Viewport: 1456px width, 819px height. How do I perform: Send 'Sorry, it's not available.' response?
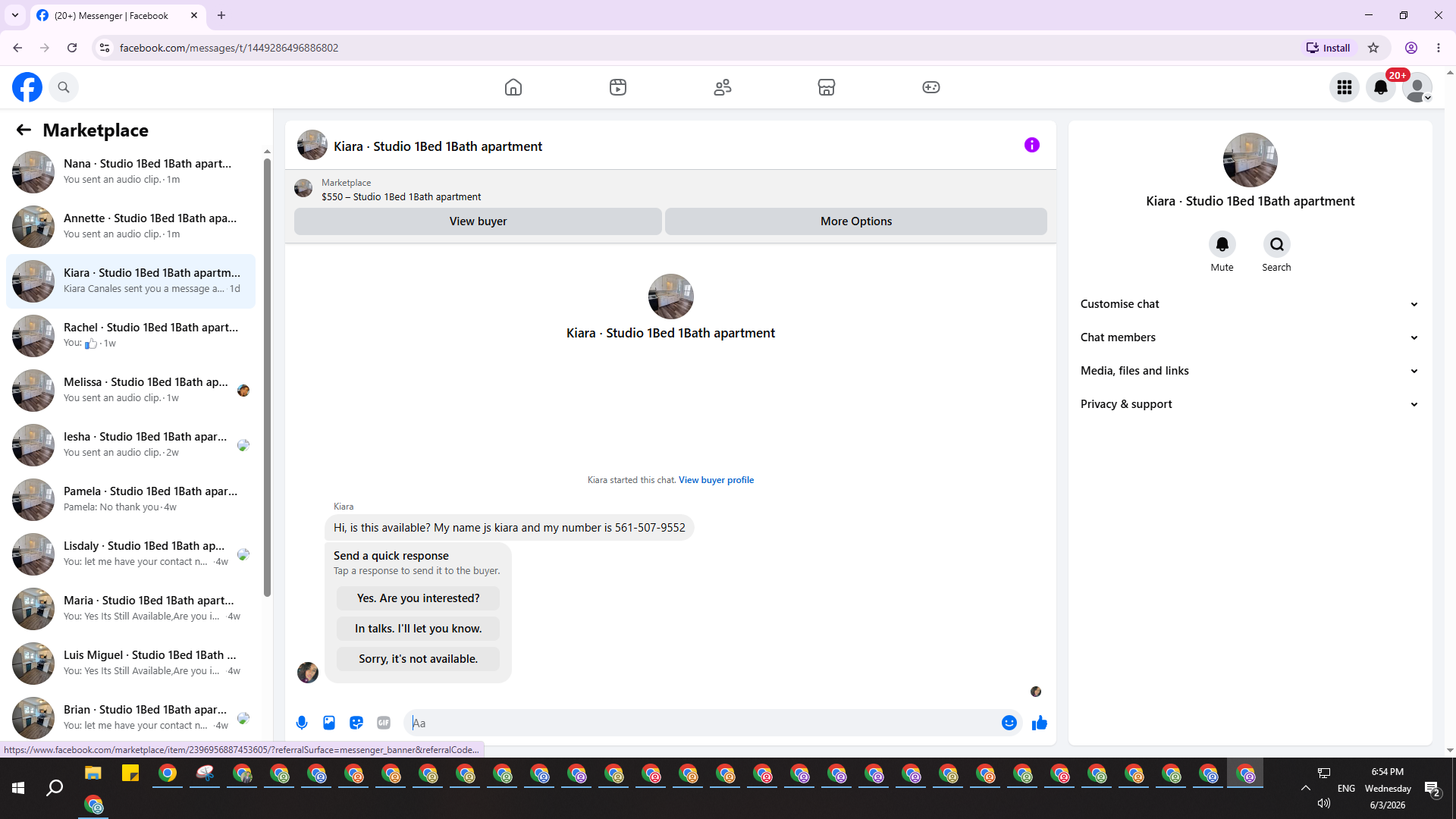click(x=418, y=659)
